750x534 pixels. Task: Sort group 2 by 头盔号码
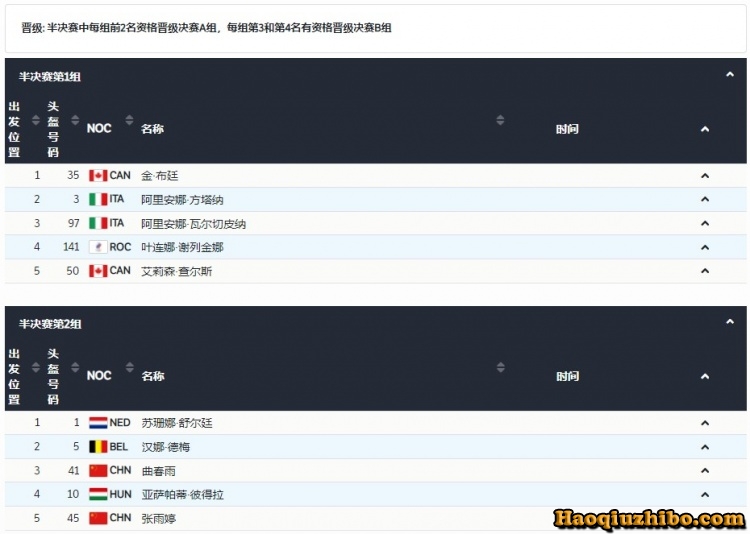(x=75, y=367)
